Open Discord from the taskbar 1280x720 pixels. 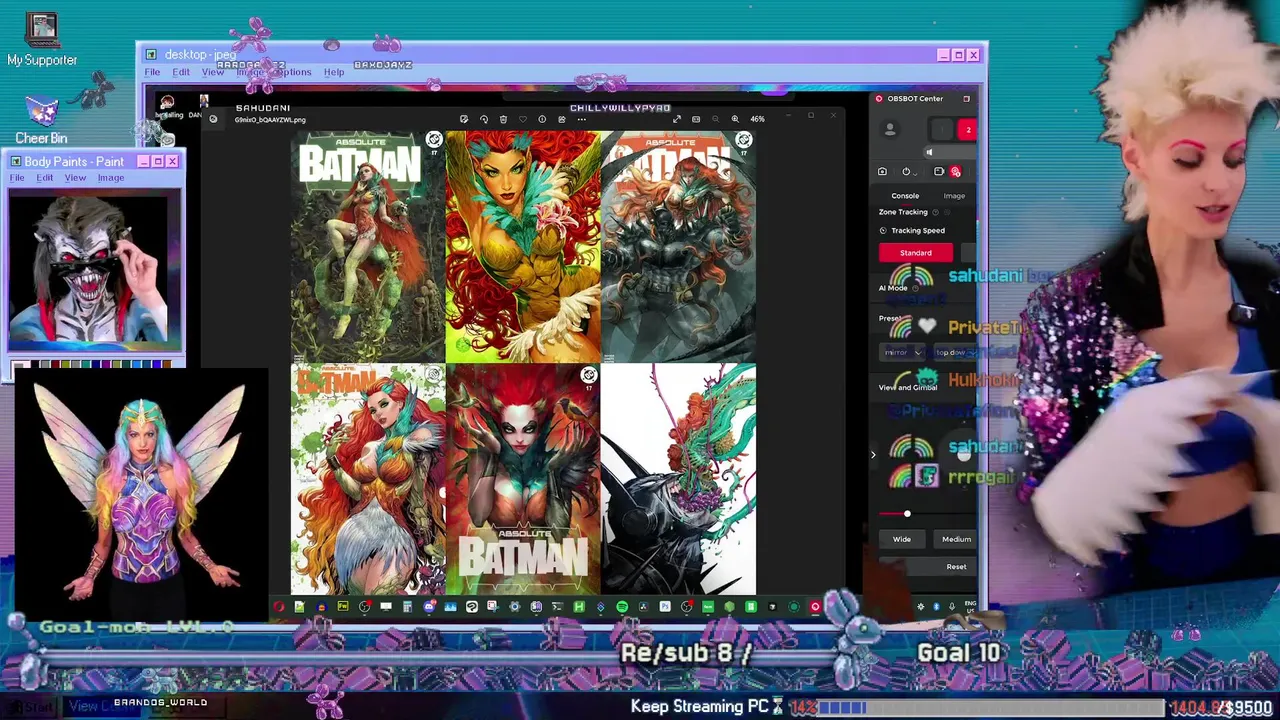430,606
